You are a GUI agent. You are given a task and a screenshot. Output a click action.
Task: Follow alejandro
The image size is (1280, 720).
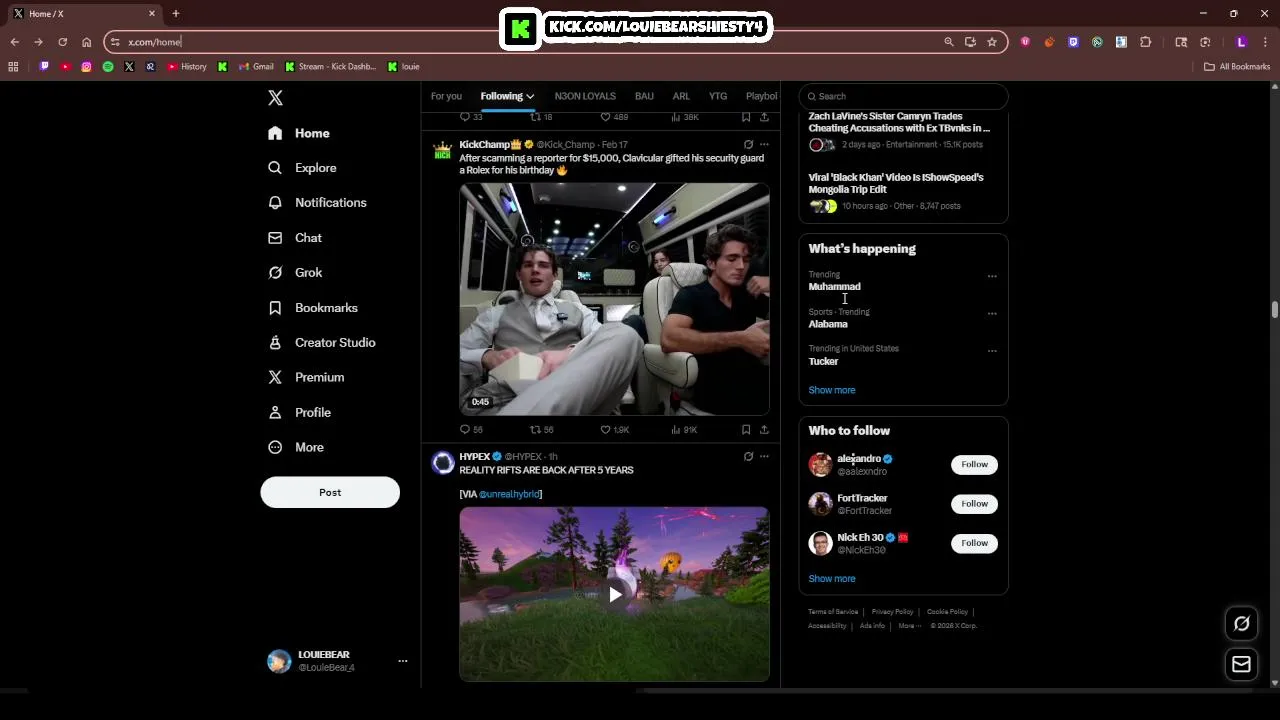[974, 464]
